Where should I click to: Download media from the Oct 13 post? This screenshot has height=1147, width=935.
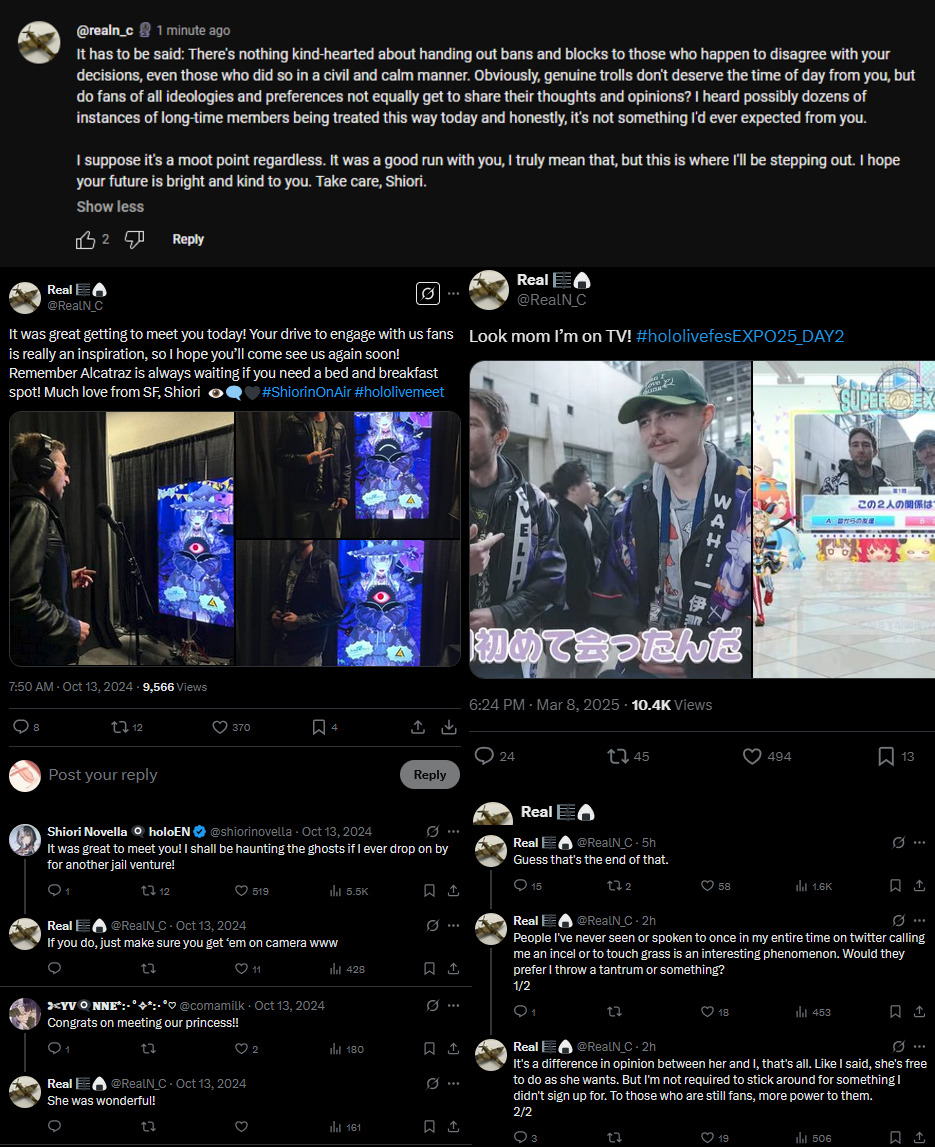(x=449, y=727)
